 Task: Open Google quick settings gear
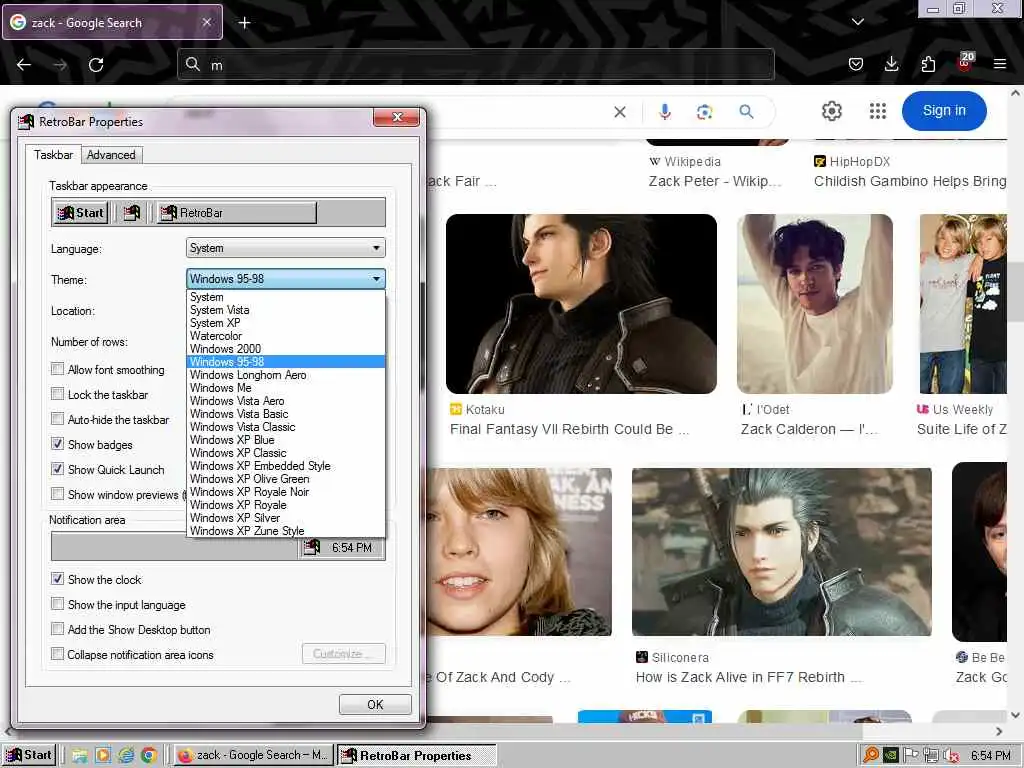tap(831, 111)
